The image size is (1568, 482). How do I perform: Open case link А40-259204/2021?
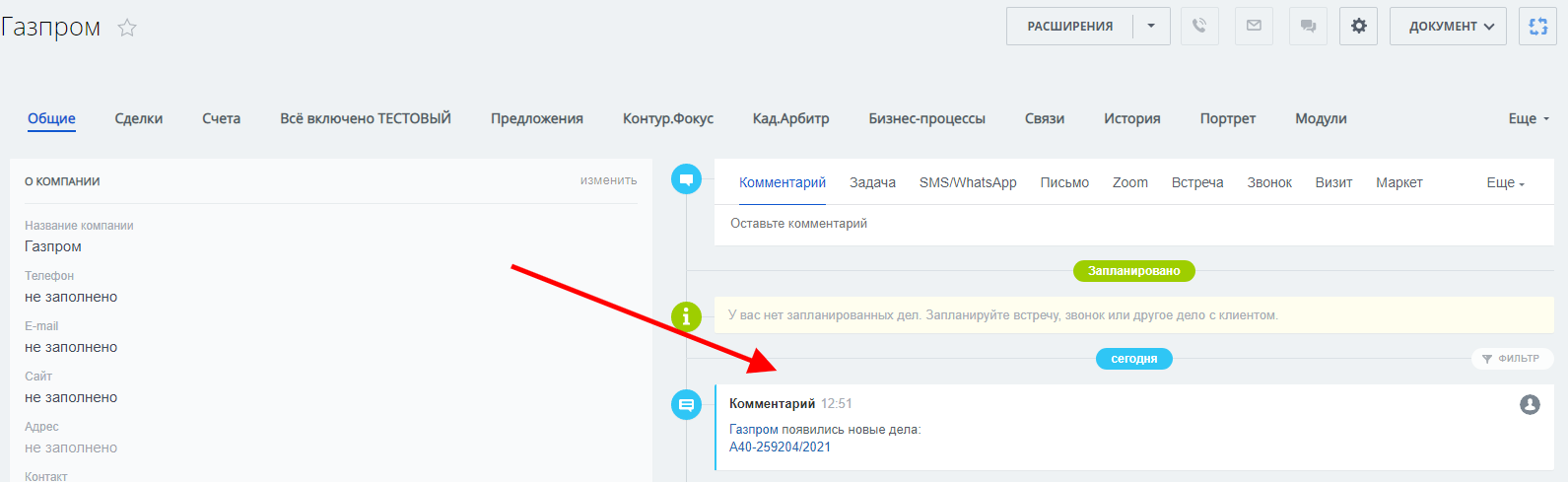click(780, 448)
